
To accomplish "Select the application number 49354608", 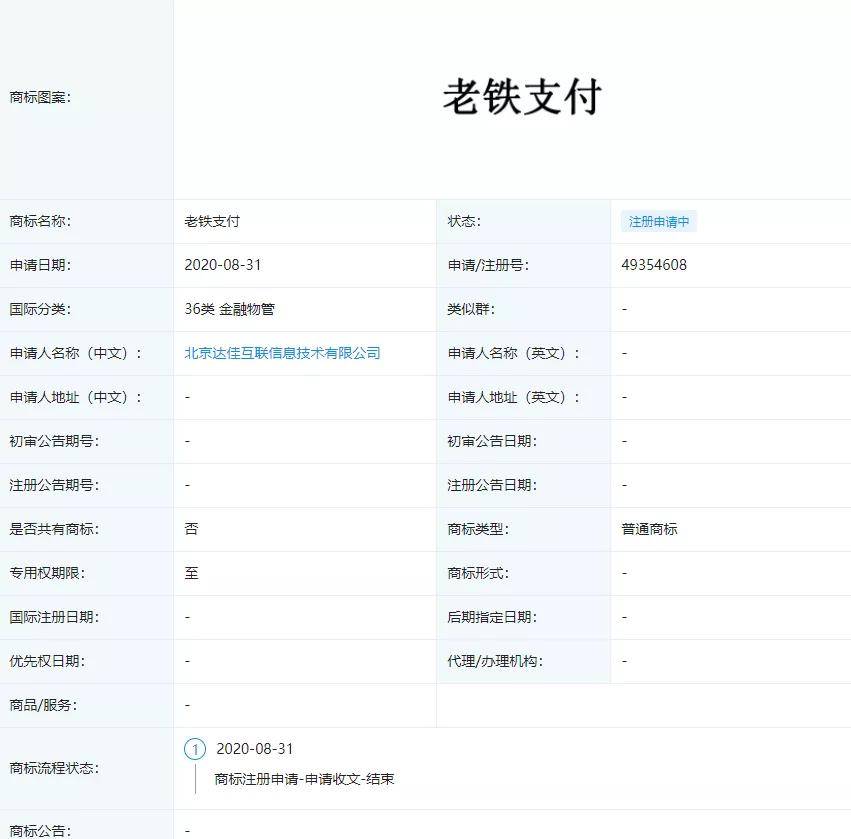I will (x=654, y=265).
